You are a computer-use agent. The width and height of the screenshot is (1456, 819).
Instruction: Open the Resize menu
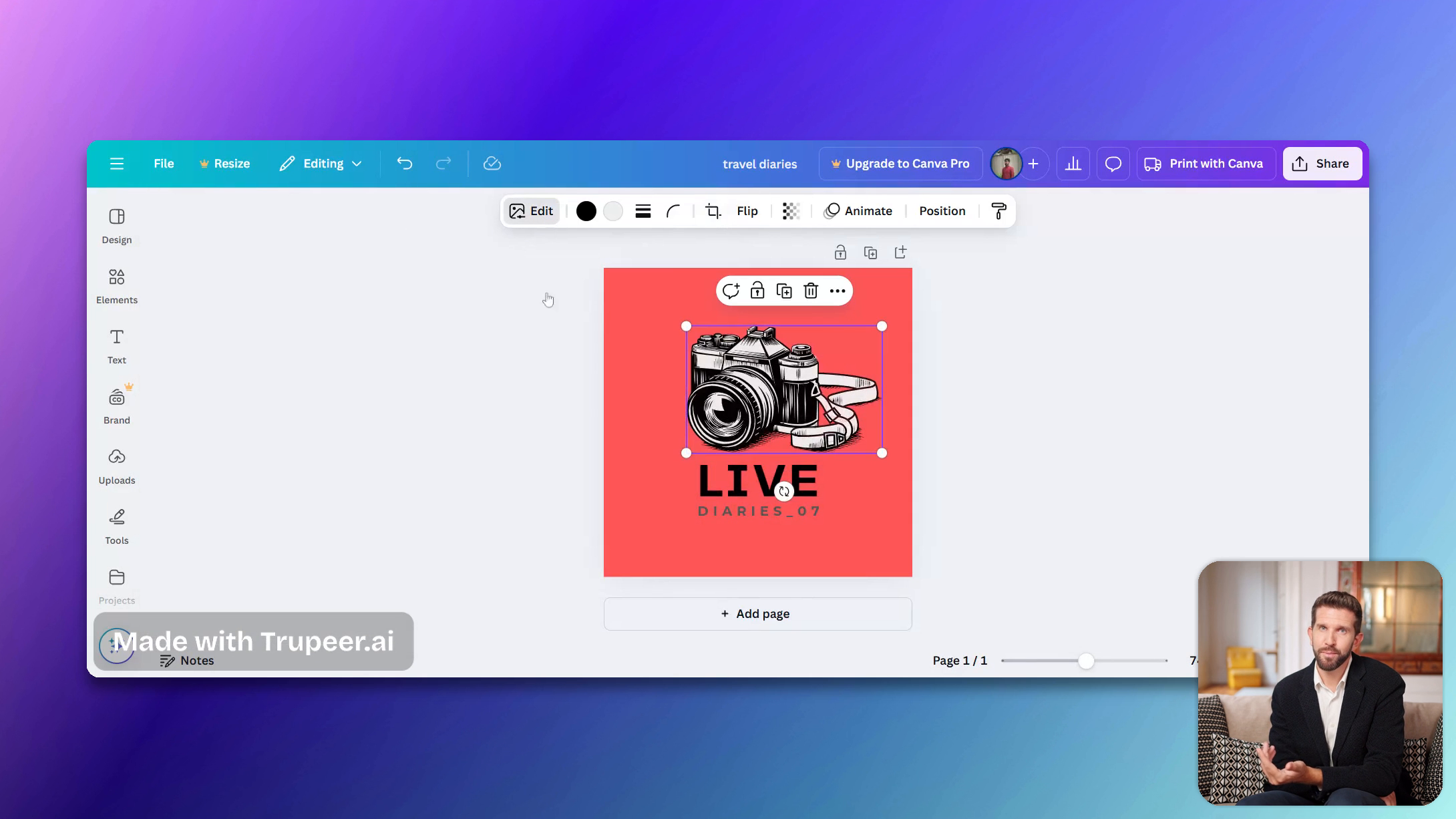(x=224, y=163)
